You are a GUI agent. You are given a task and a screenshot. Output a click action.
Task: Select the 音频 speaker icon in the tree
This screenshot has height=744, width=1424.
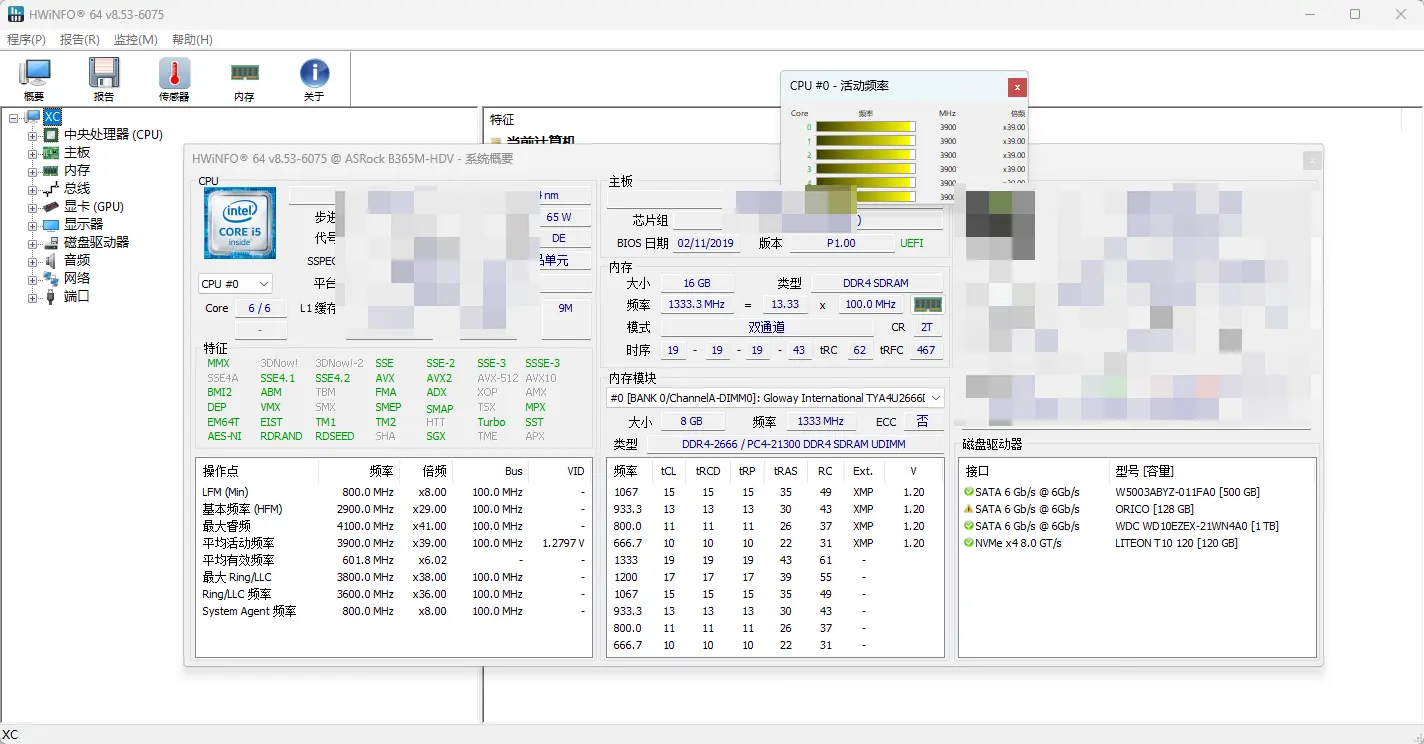[51, 261]
